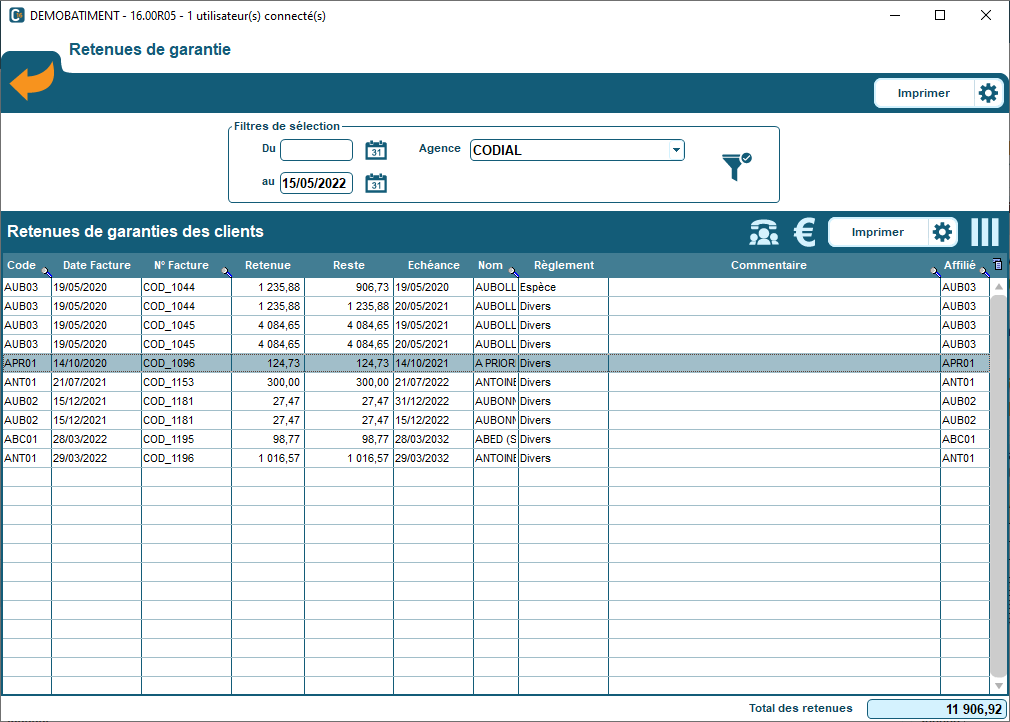Click échéance cell 31/12/2022
This screenshot has width=1010, height=722.
point(433,401)
